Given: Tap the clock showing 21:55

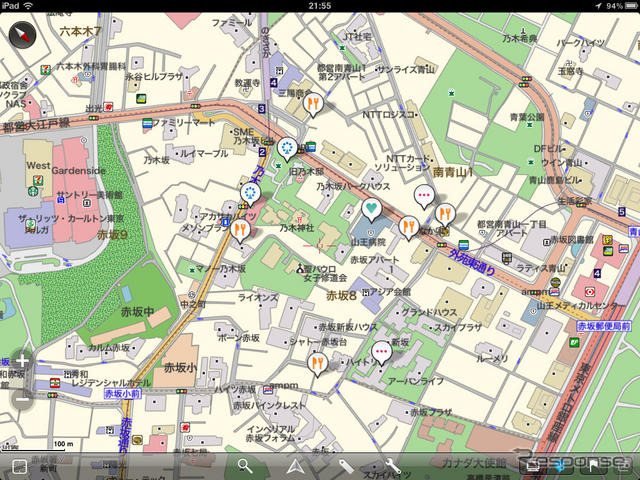Looking at the screenshot, I should (320, 6).
